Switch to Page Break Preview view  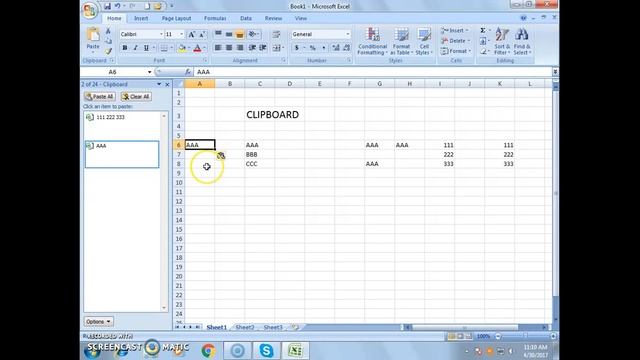[469, 336]
